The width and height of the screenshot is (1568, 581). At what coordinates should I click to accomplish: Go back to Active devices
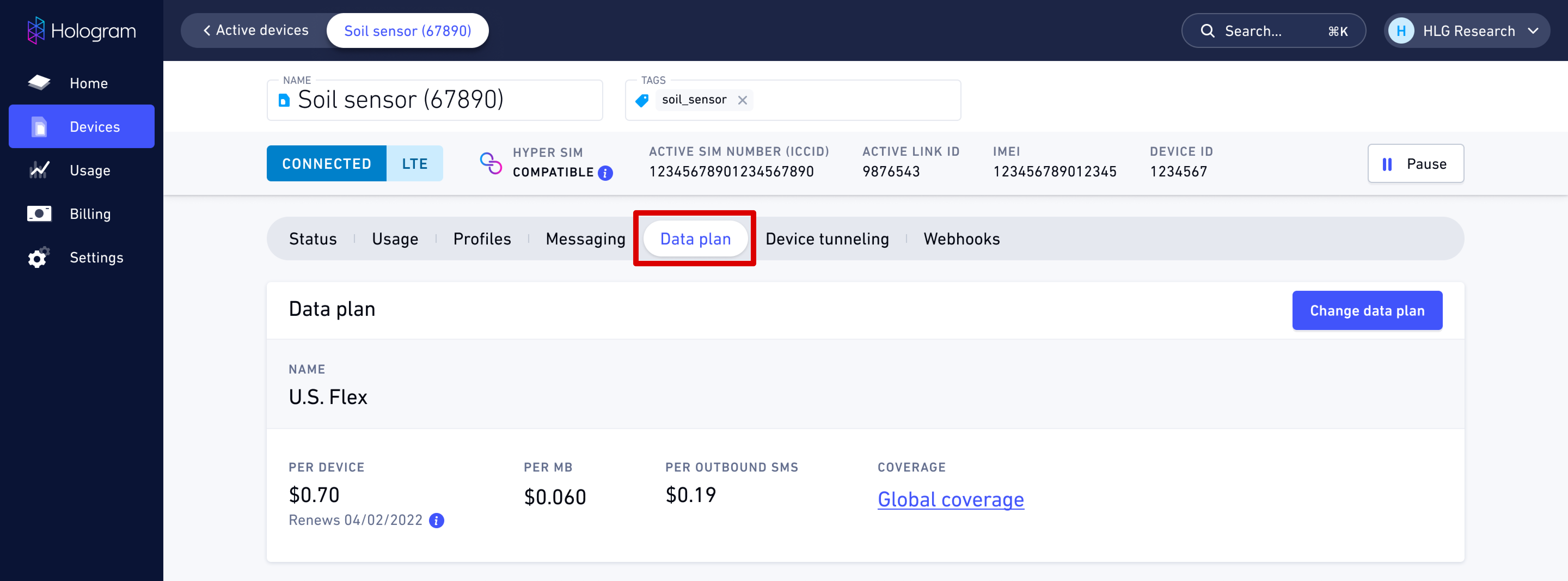256,30
